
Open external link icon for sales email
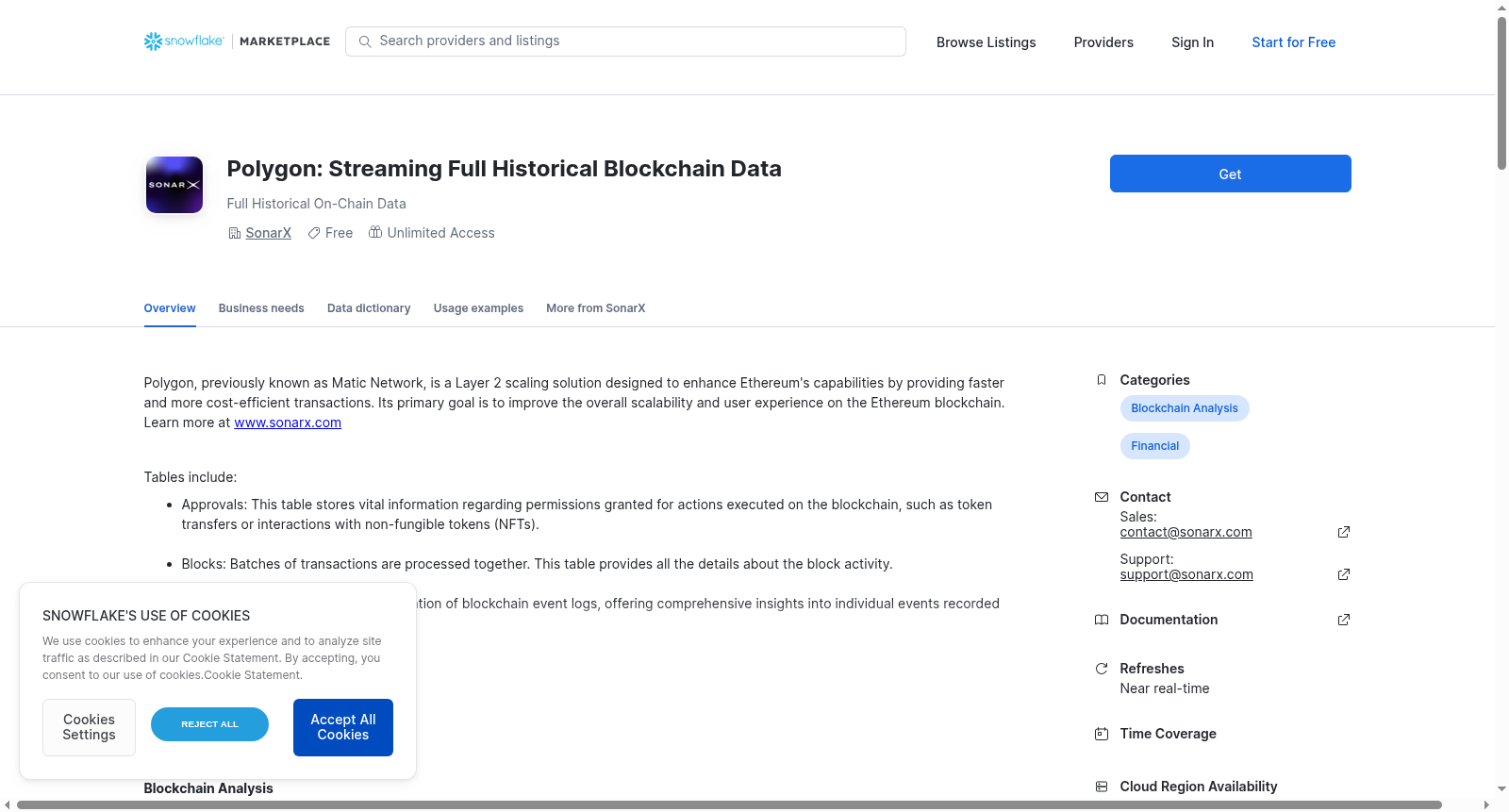point(1344,532)
